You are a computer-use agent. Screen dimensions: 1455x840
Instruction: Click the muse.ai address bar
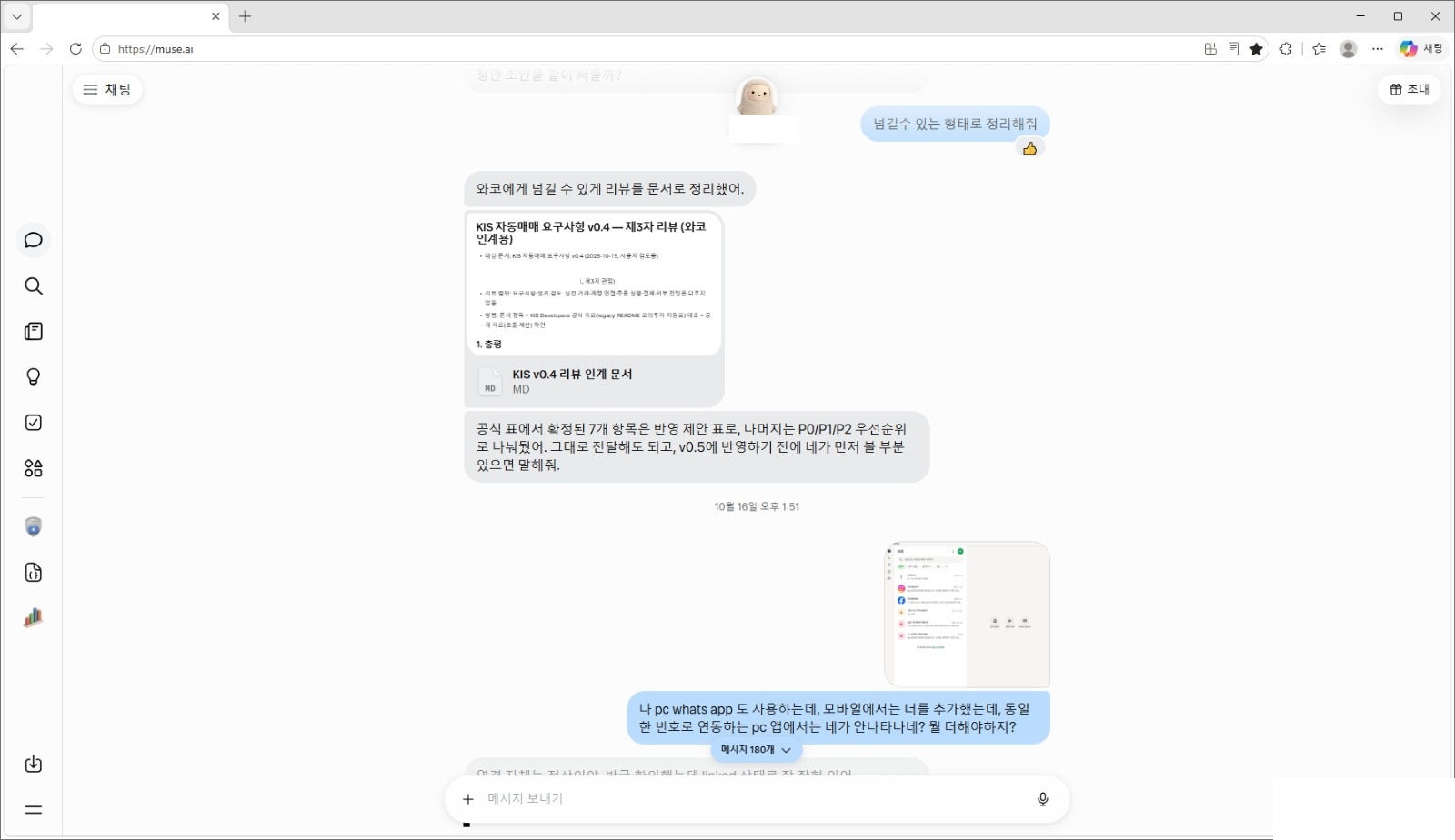point(646,49)
